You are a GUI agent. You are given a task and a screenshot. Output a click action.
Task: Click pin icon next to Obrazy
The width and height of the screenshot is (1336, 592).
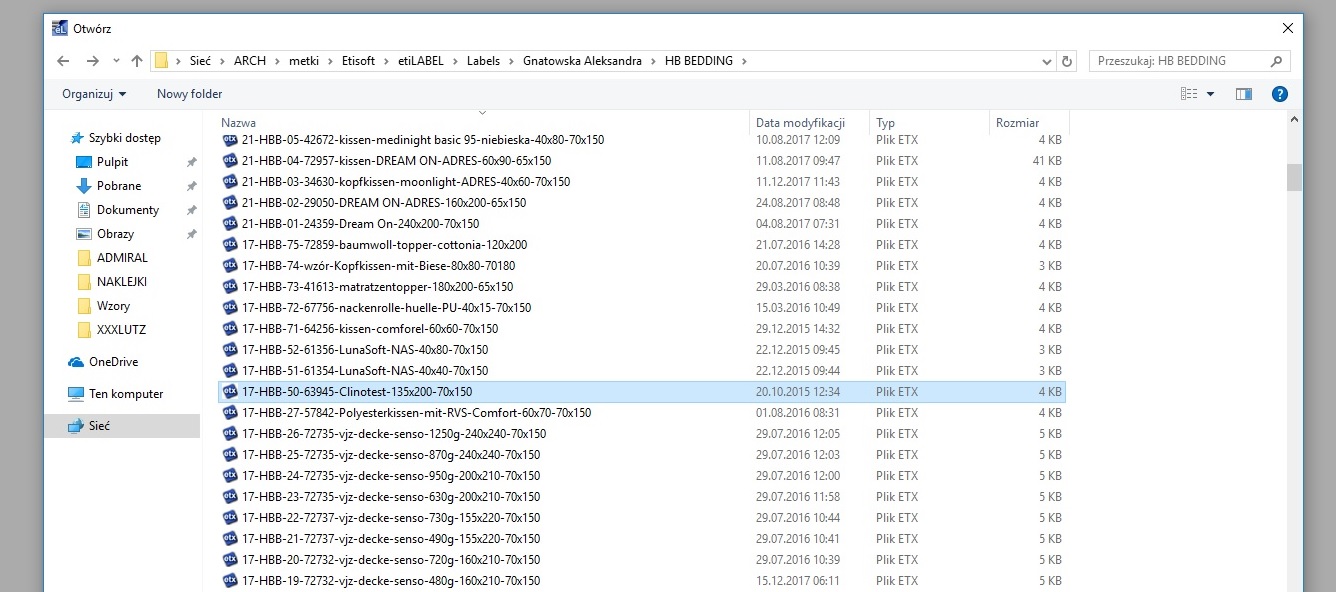191,234
